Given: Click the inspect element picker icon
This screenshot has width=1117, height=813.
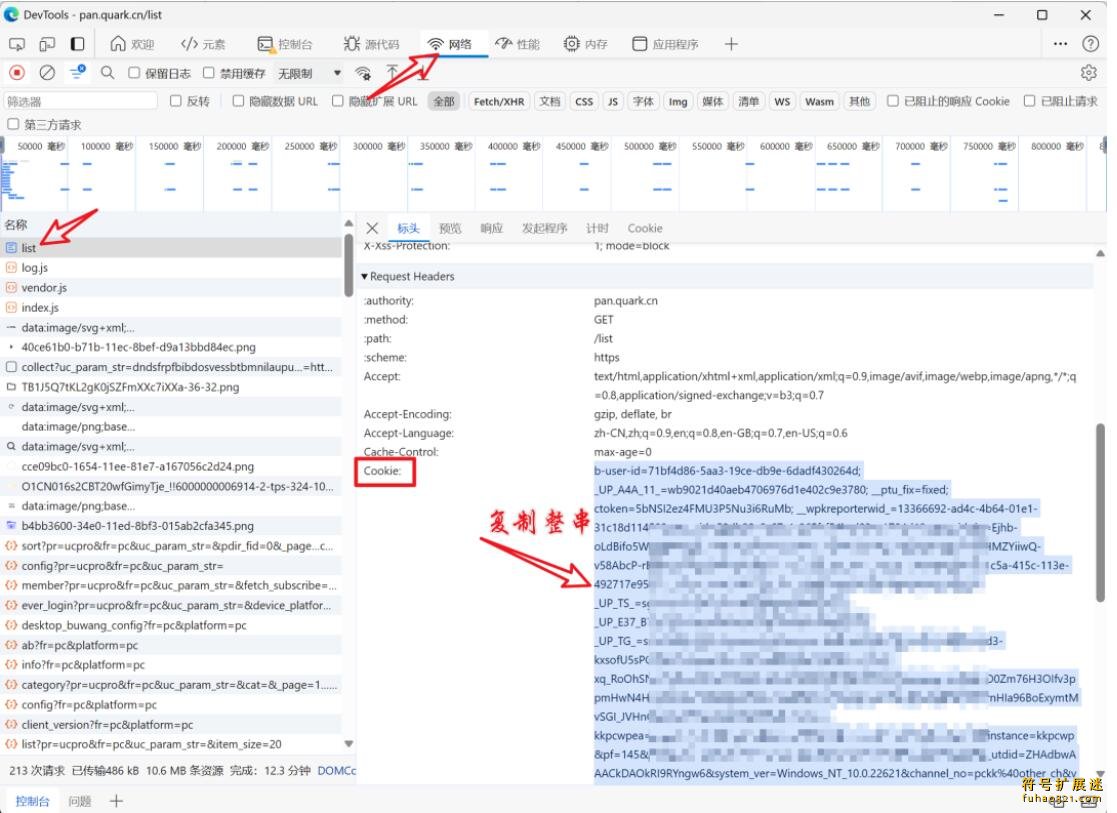Looking at the screenshot, I should coord(16,44).
